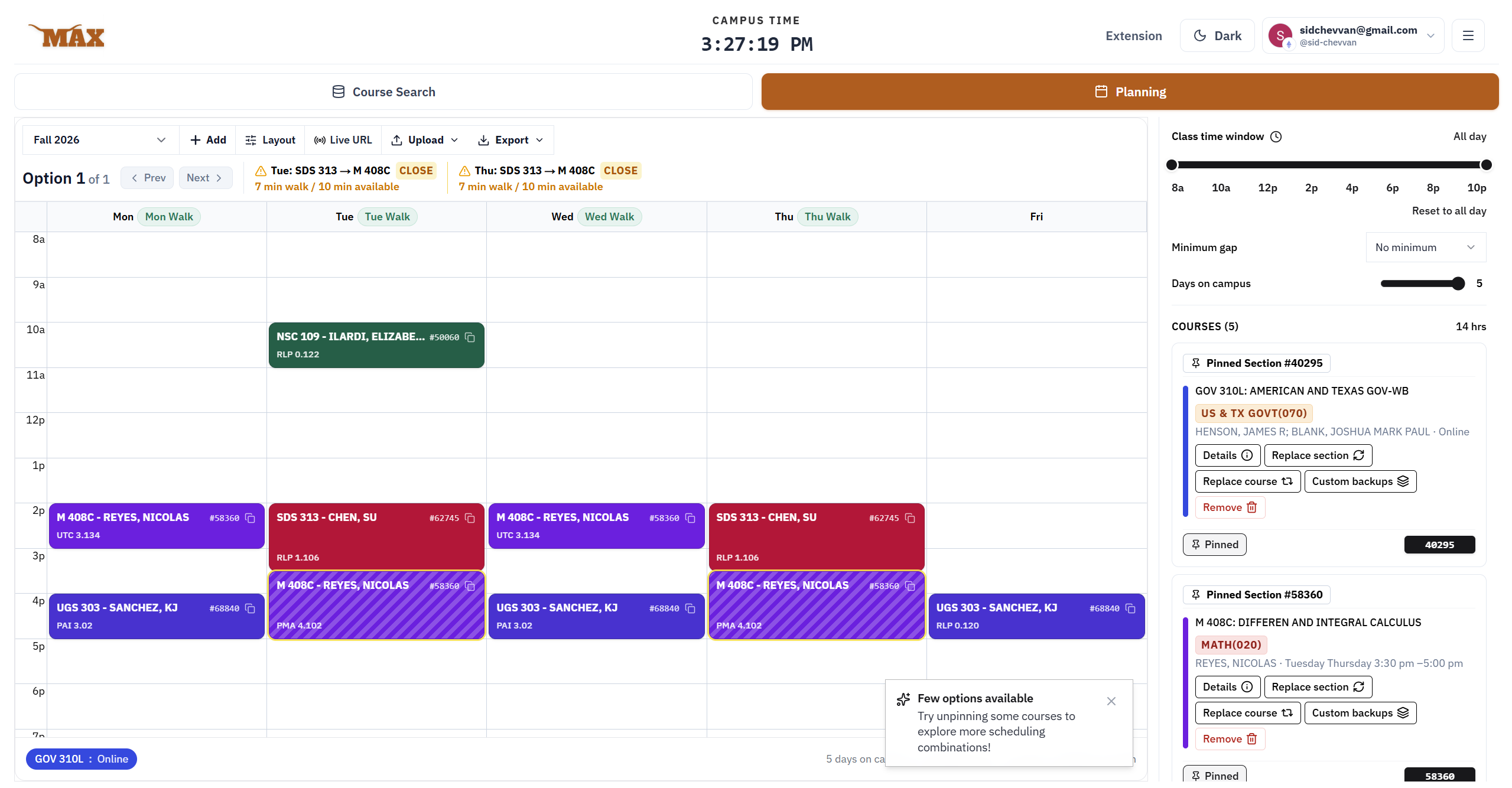Click section number badge 40295
Viewport: 1512px width, 788px height.
[1439, 545]
